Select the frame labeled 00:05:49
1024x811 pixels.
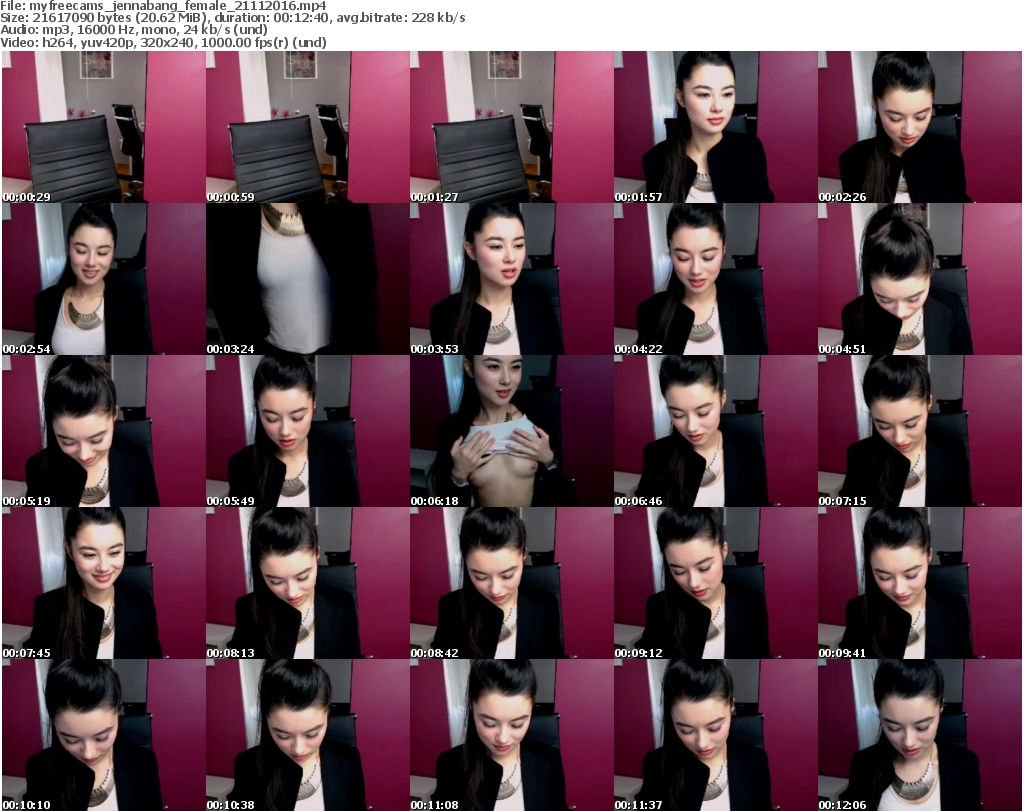(x=308, y=431)
